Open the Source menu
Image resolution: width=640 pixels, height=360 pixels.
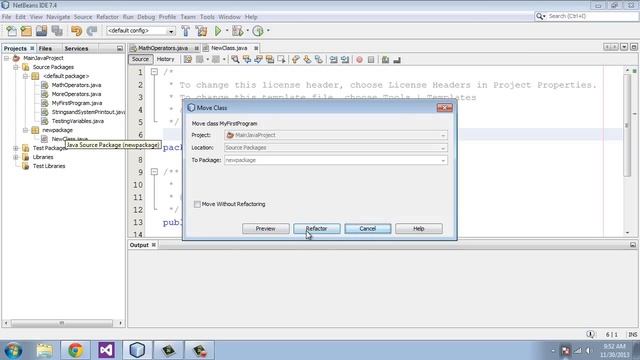tap(83, 17)
